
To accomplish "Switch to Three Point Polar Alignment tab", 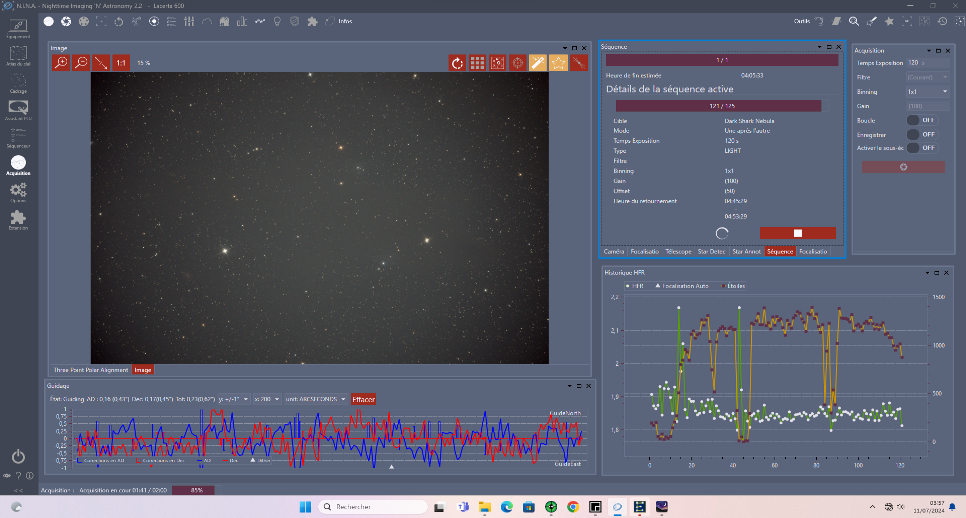I will [x=91, y=370].
